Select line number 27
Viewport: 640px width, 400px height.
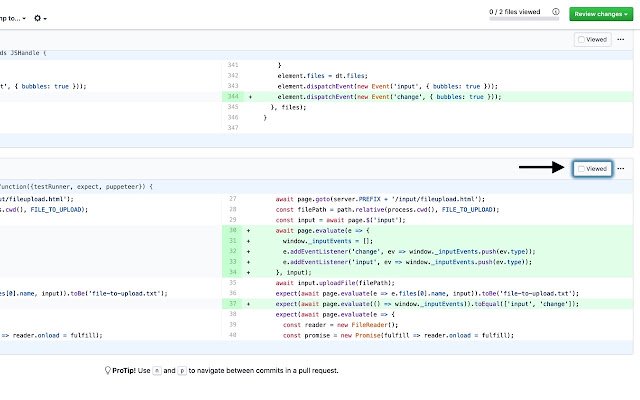point(233,199)
